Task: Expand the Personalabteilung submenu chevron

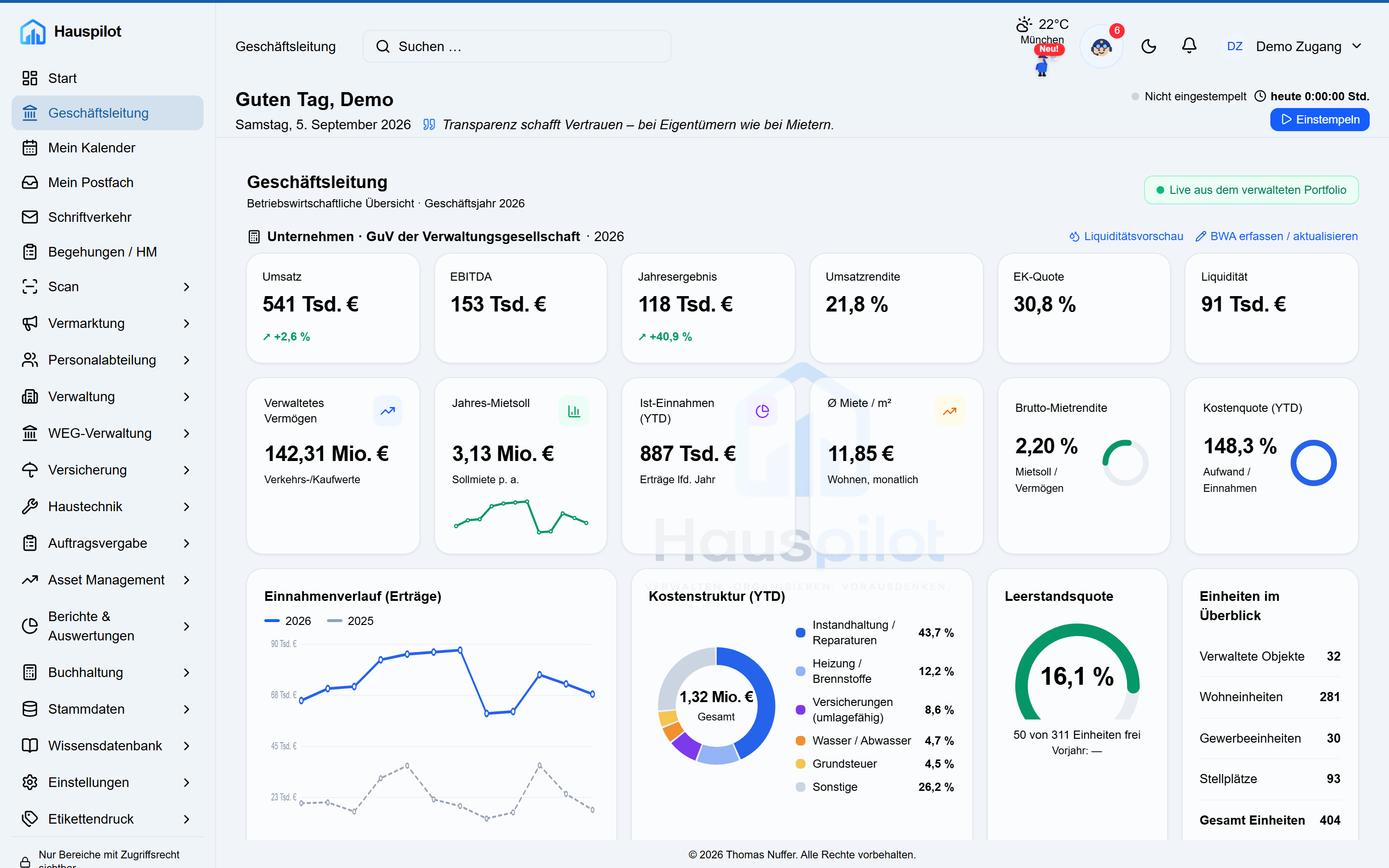Action: 187,360
